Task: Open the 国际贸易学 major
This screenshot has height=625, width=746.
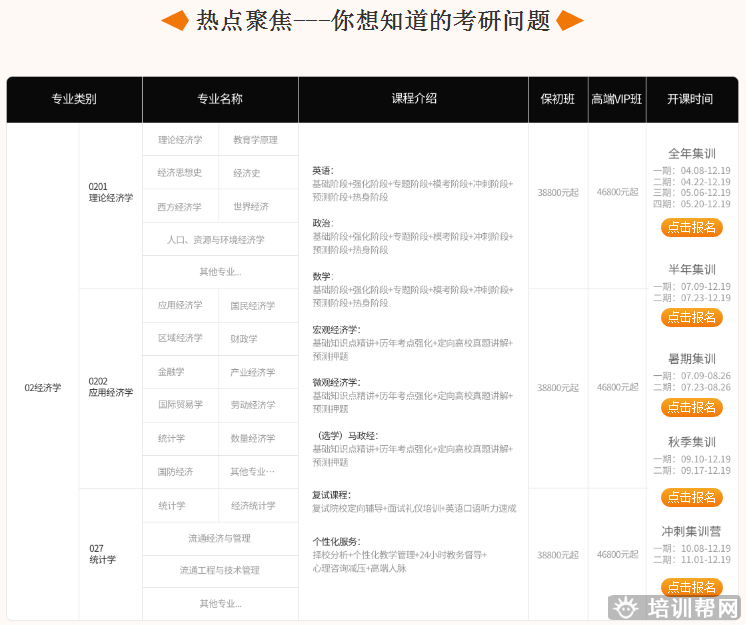Action: point(180,405)
